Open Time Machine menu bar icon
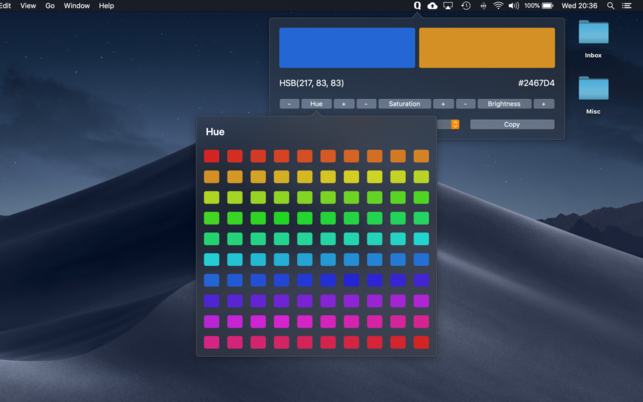Image resolution: width=643 pixels, height=402 pixels. coord(466,6)
